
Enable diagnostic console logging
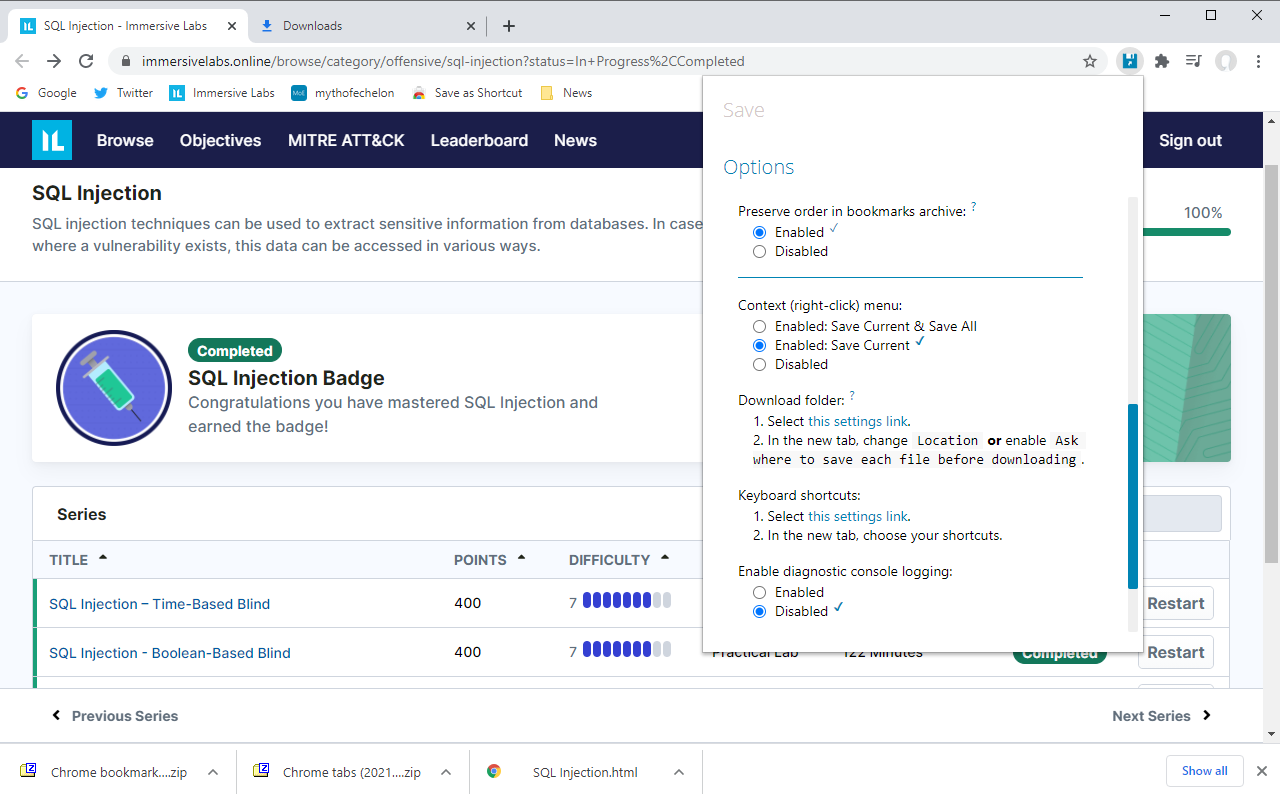pos(760,593)
